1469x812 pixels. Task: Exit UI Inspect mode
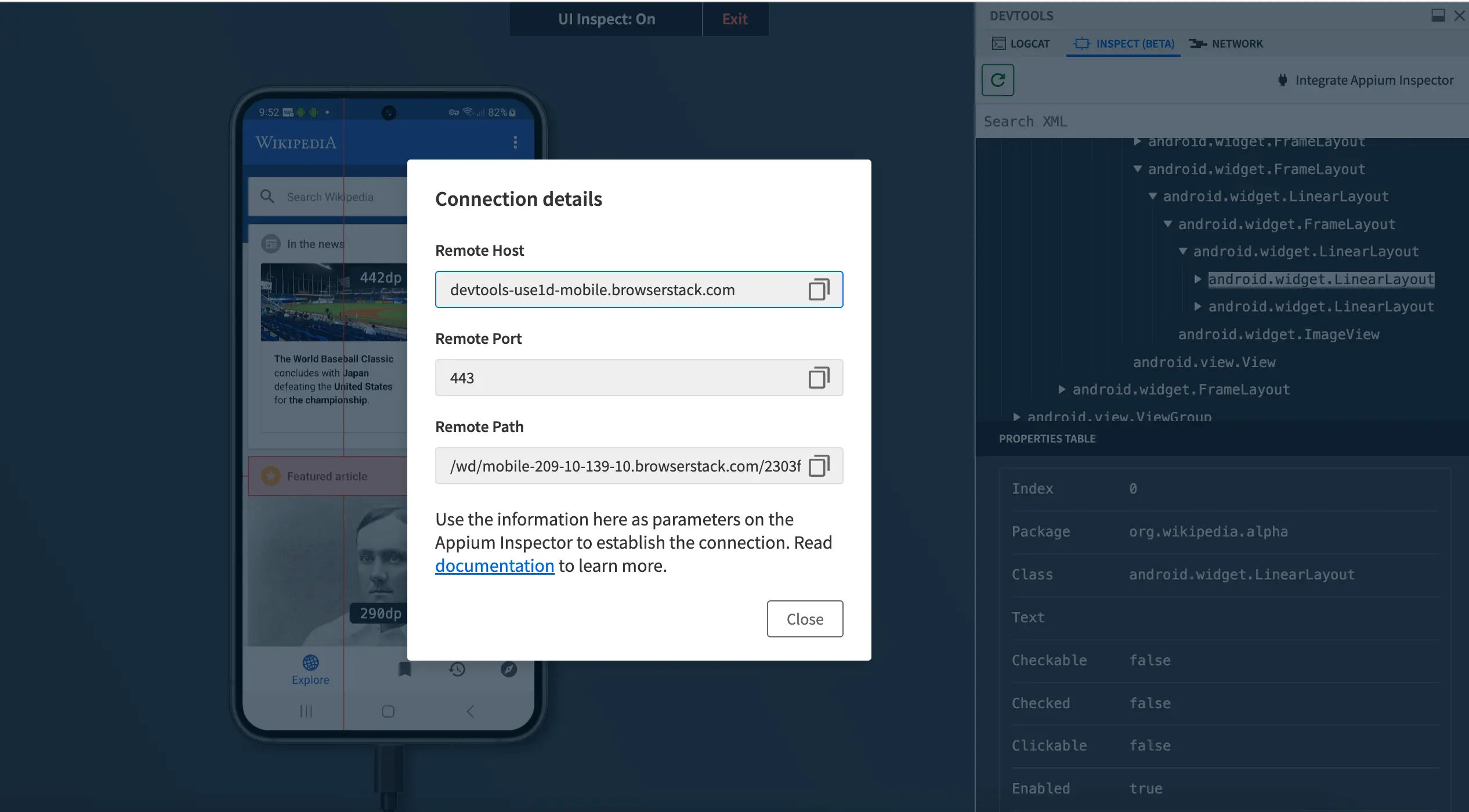point(734,19)
